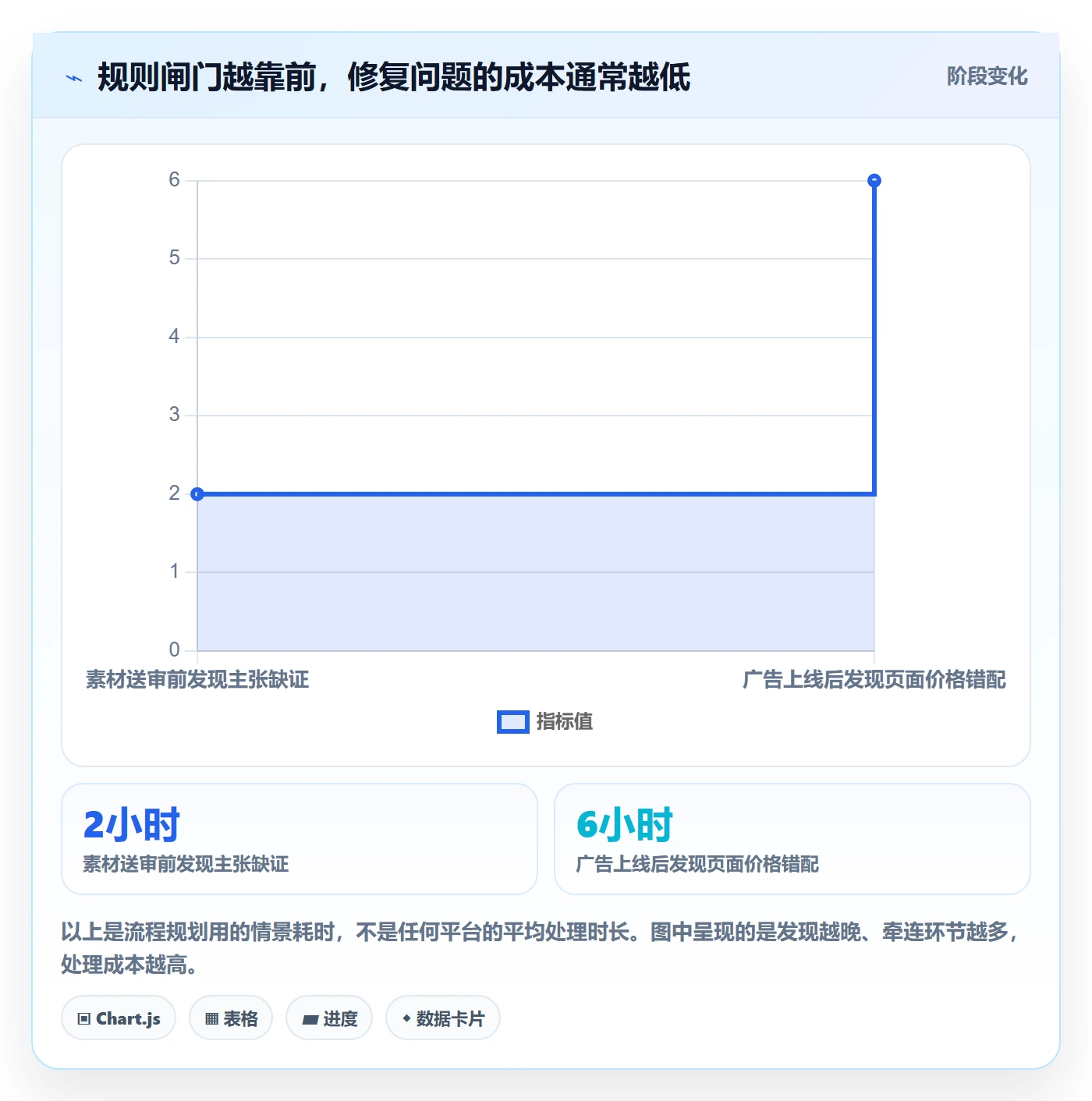1092x1101 pixels.
Task: Select the 表格 tag
Action: [x=231, y=1018]
